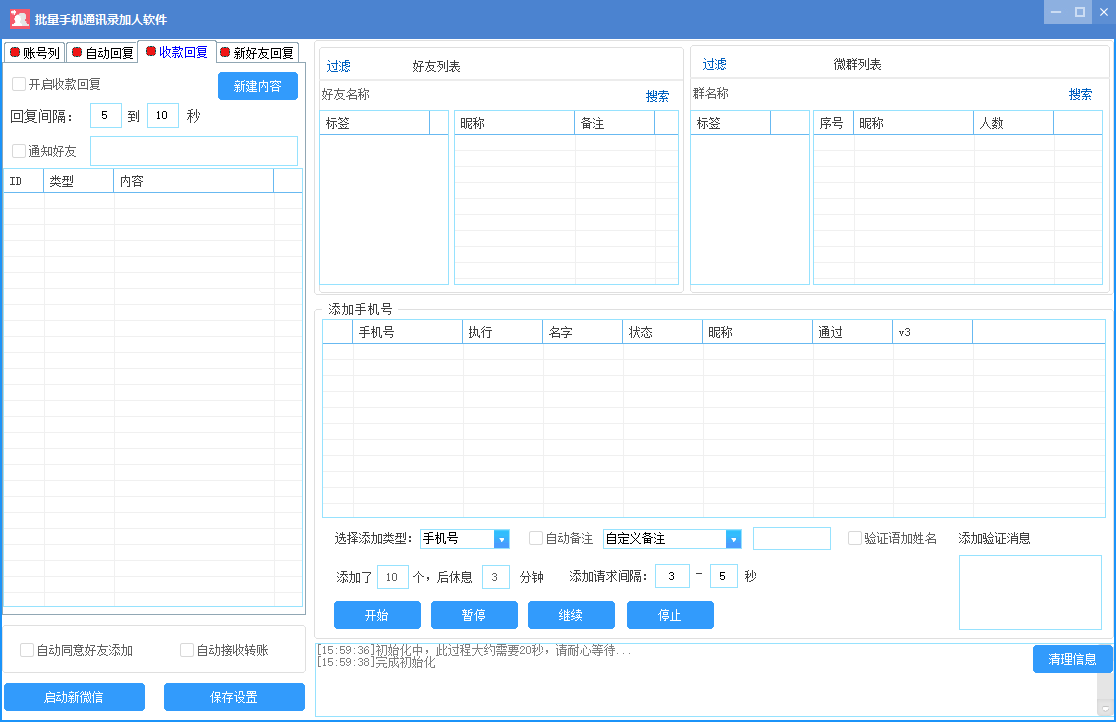This screenshot has width=1116, height=722.
Task: Click the 暂停 button
Action: pyautogui.click(x=474, y=615)
